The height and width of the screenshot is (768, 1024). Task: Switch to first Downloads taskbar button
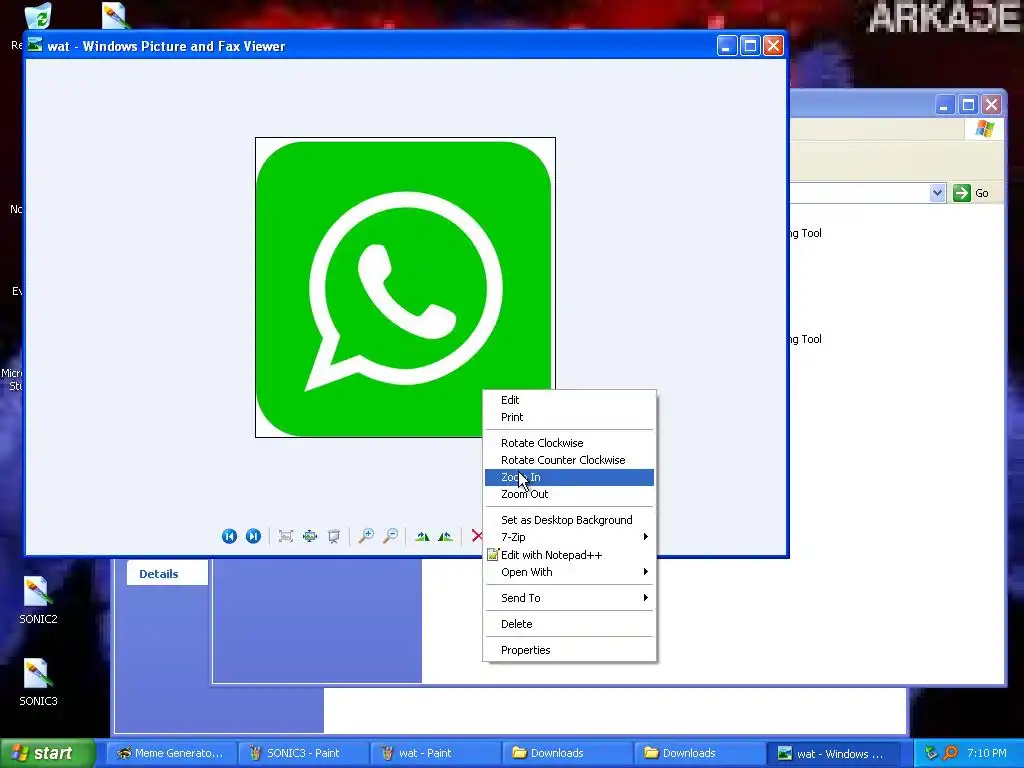(x=567, y=753)
